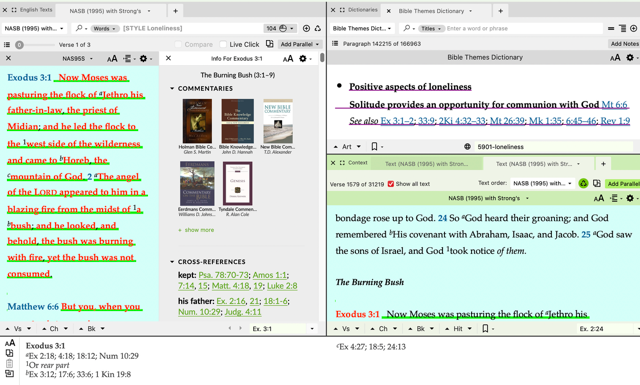Image resolution: width=640 pixels, height=385 pixels.
Task: Open table of contents list icon near Verse 1 of 3
Action: pyautogui.click(x=7, y=45)
